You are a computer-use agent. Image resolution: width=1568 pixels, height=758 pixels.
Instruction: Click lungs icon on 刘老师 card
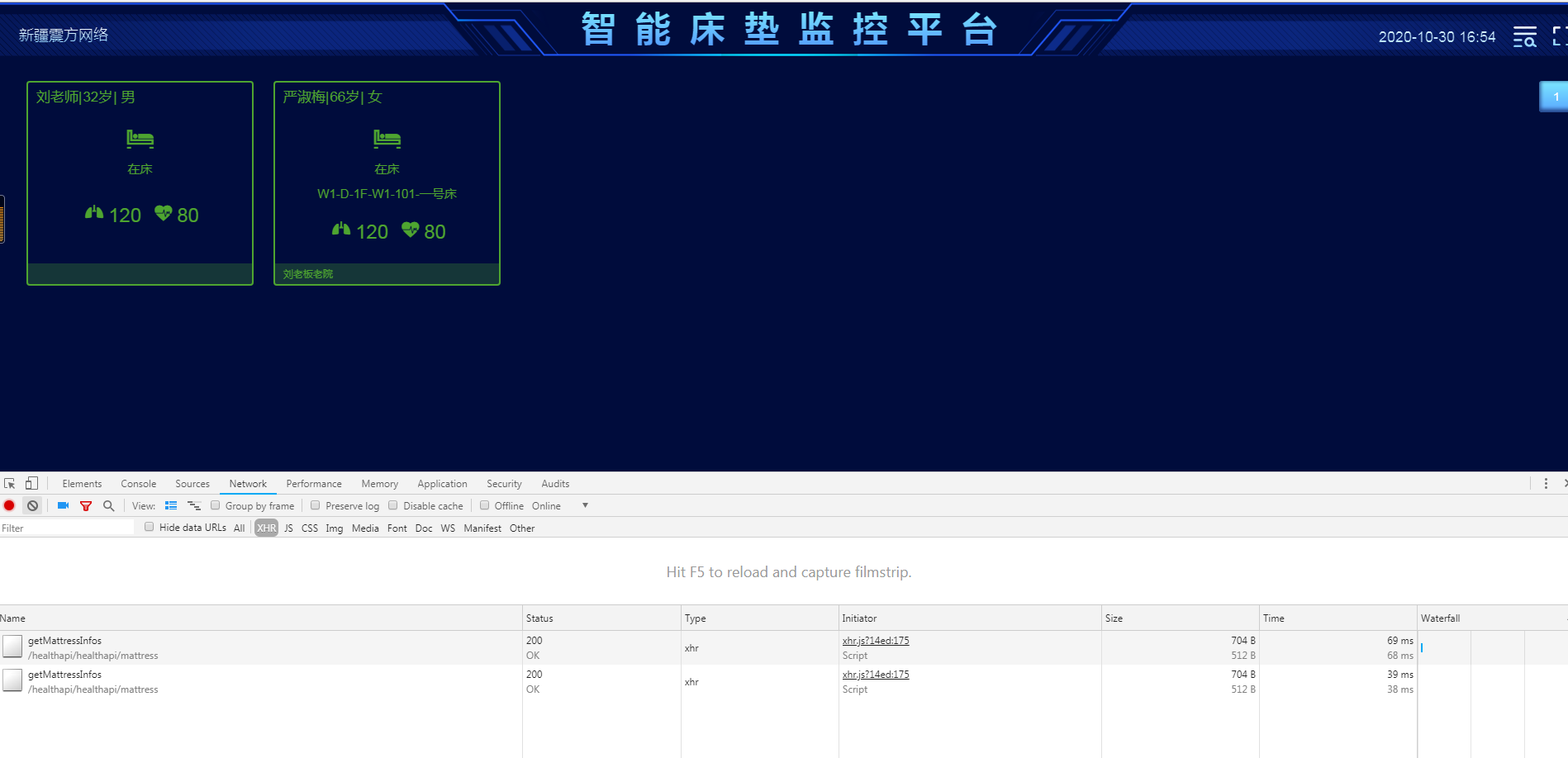click(x=94, y=213)
